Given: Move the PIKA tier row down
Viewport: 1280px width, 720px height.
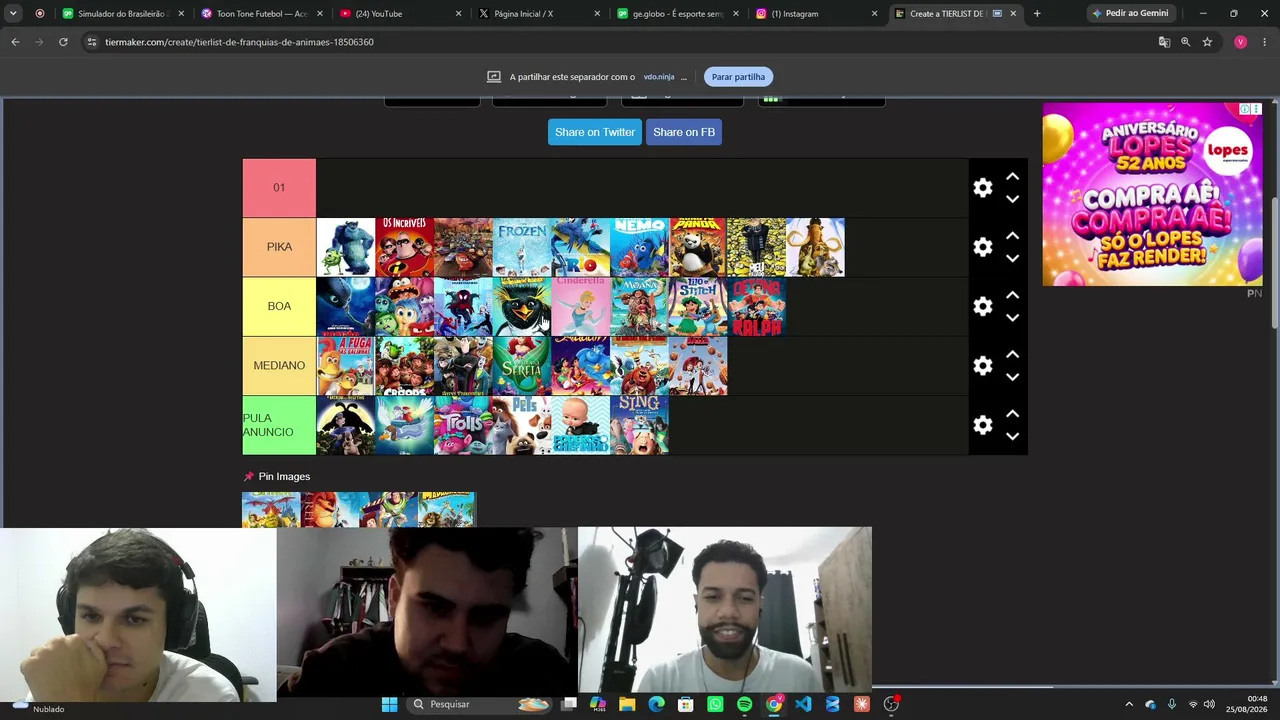Looking at the screenshot, I should coord(1012,258).
